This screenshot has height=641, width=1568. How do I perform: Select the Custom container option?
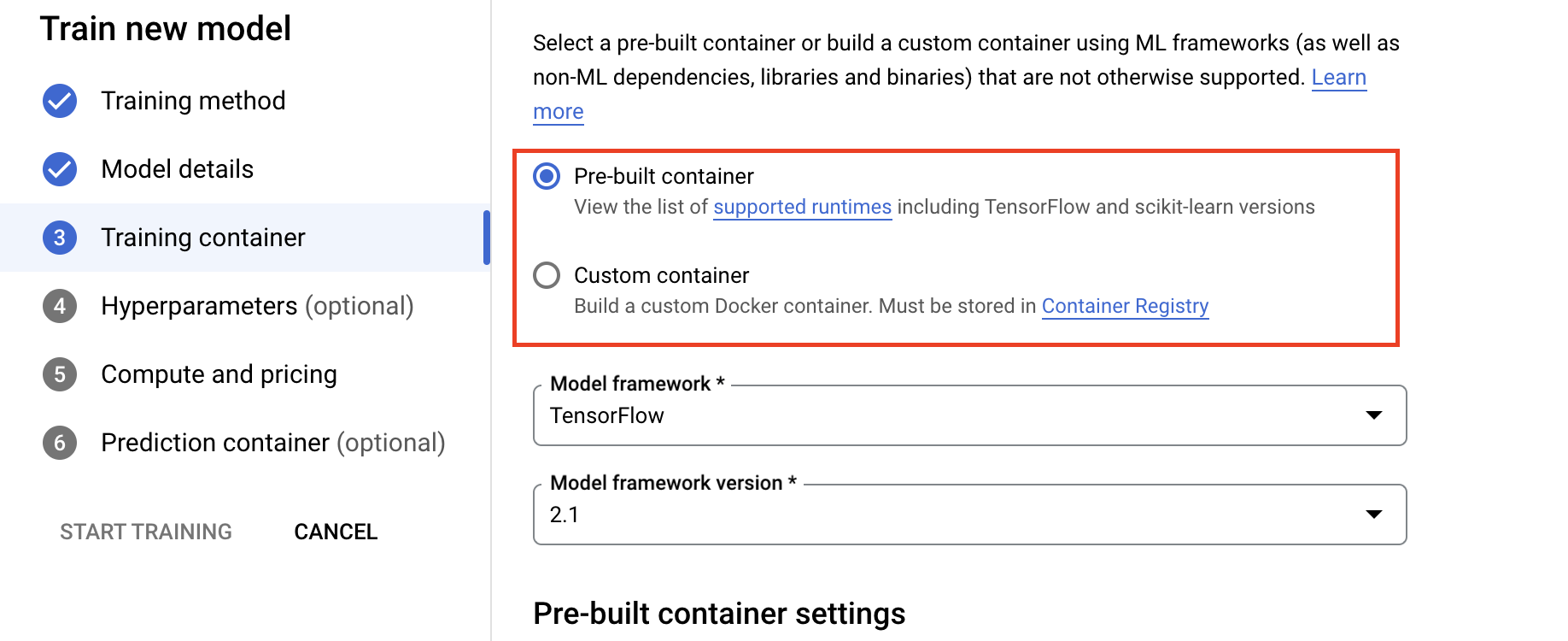click(547, 275)
